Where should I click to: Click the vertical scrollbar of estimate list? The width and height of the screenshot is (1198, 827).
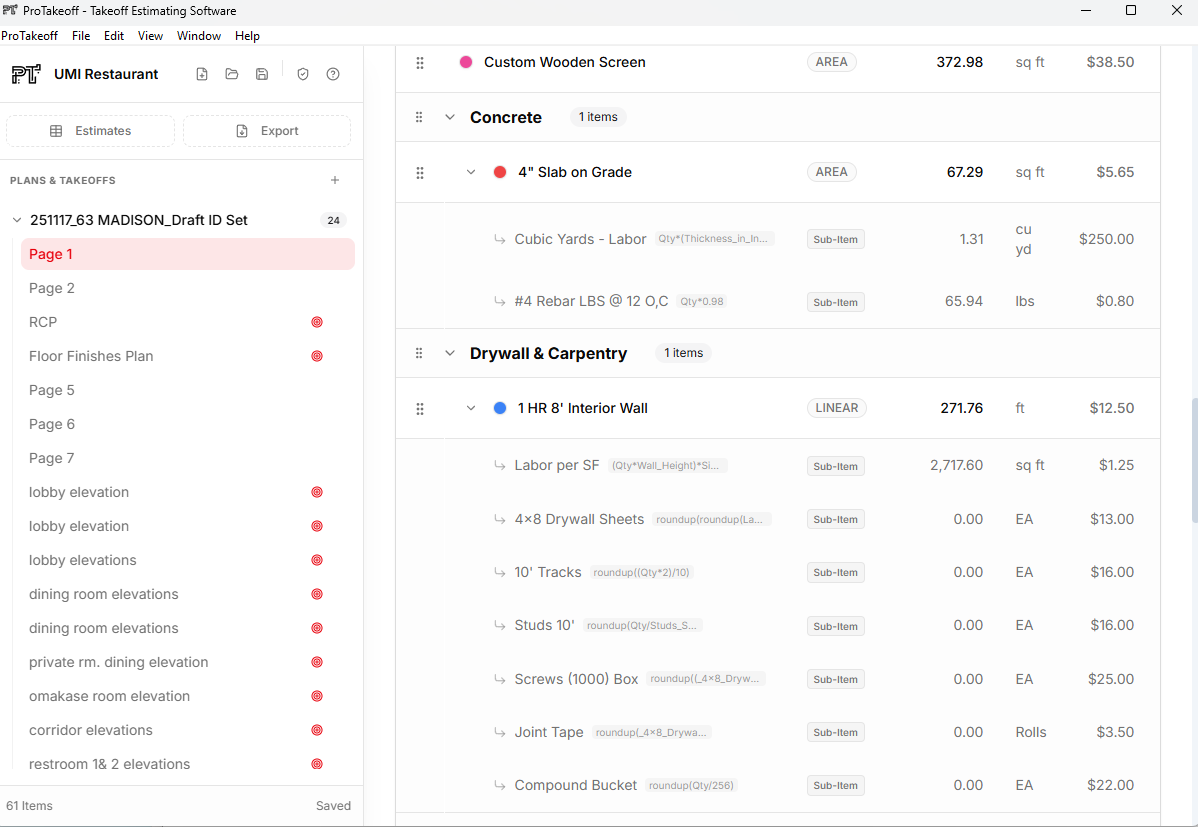pyautogui.click(x=1194, y=459)
